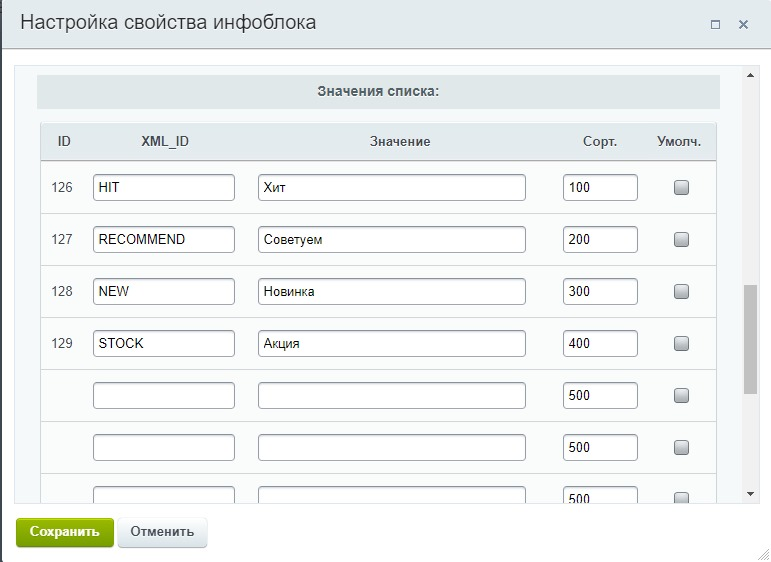Click first empty XML_ID field below STOCK
The width and height of the screenshot is (771, 562).
point(164,395)
